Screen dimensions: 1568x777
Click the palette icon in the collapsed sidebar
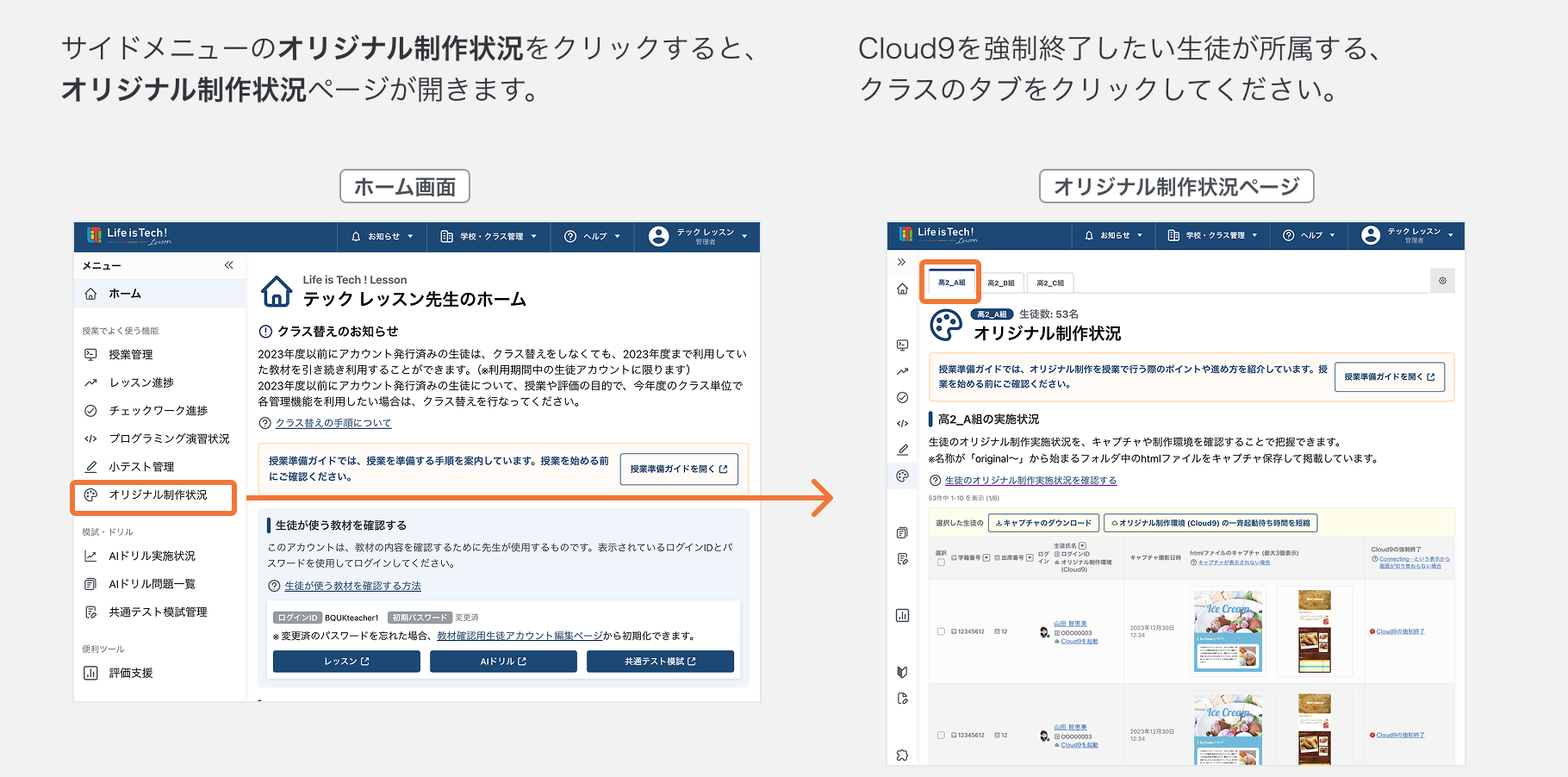click(x=902, y=476)
